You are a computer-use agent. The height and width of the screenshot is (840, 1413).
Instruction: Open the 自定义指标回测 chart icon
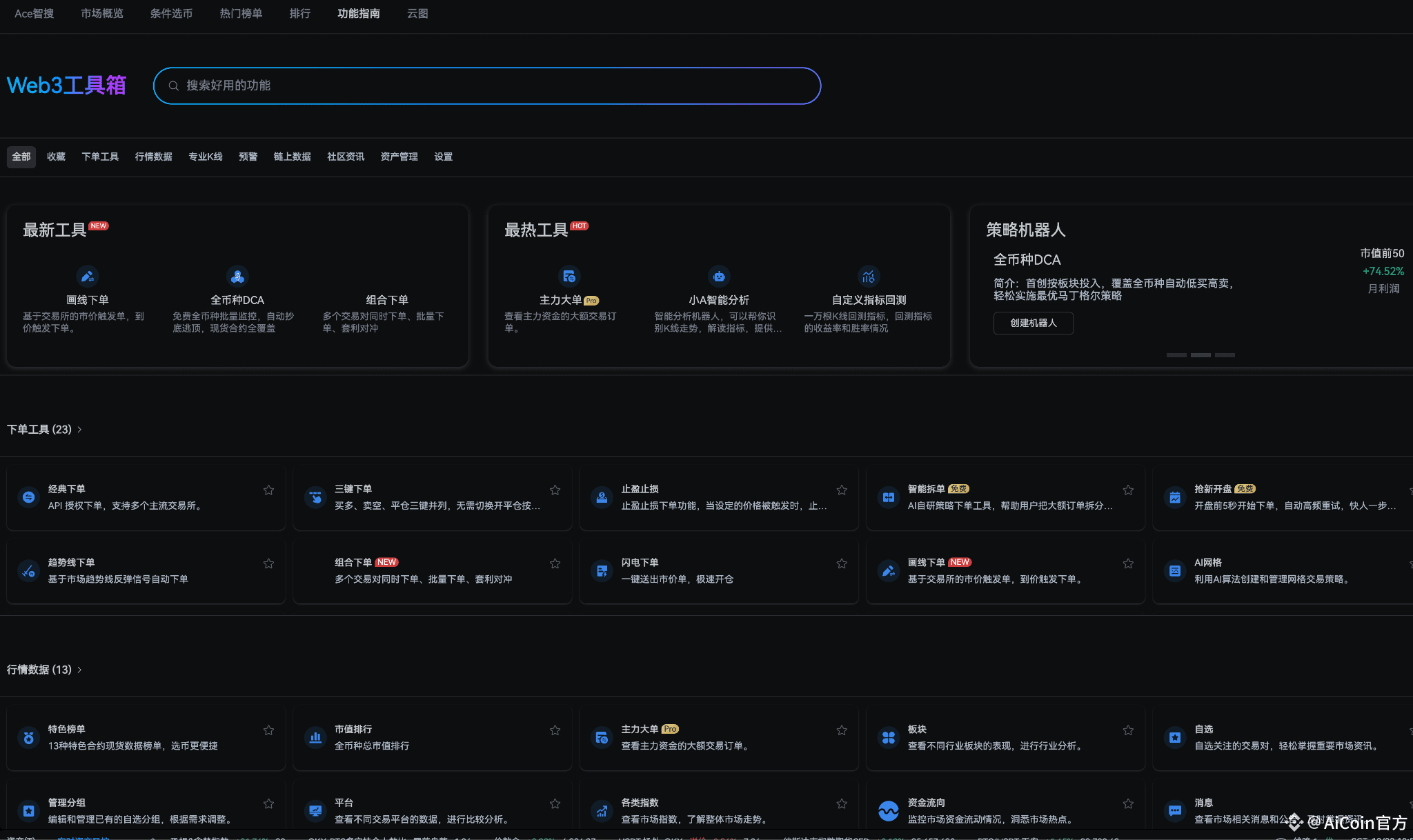click(x=869, y=277)
